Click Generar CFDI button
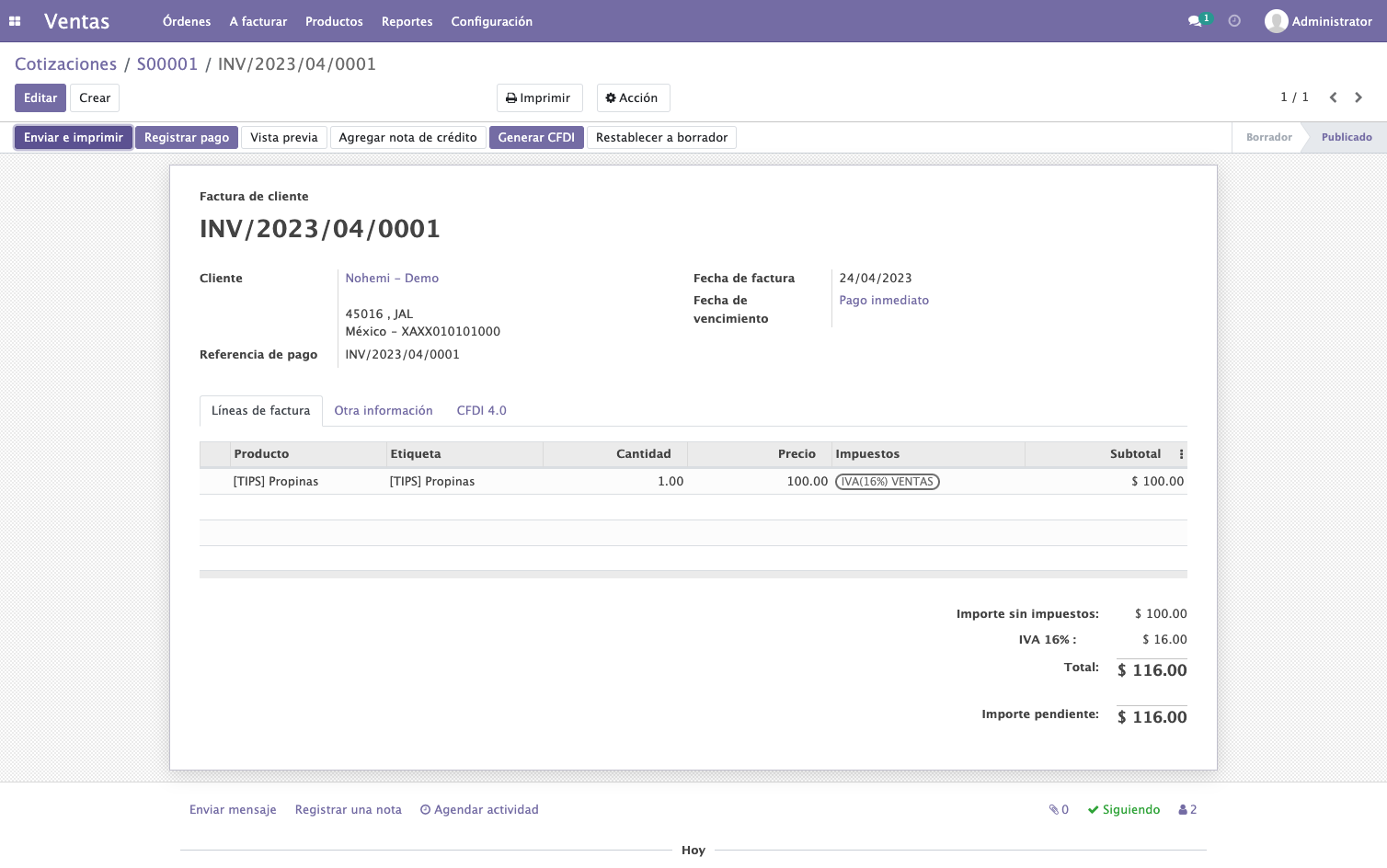The width and height of the screenshot is (1387, 868). pos(536,138)
